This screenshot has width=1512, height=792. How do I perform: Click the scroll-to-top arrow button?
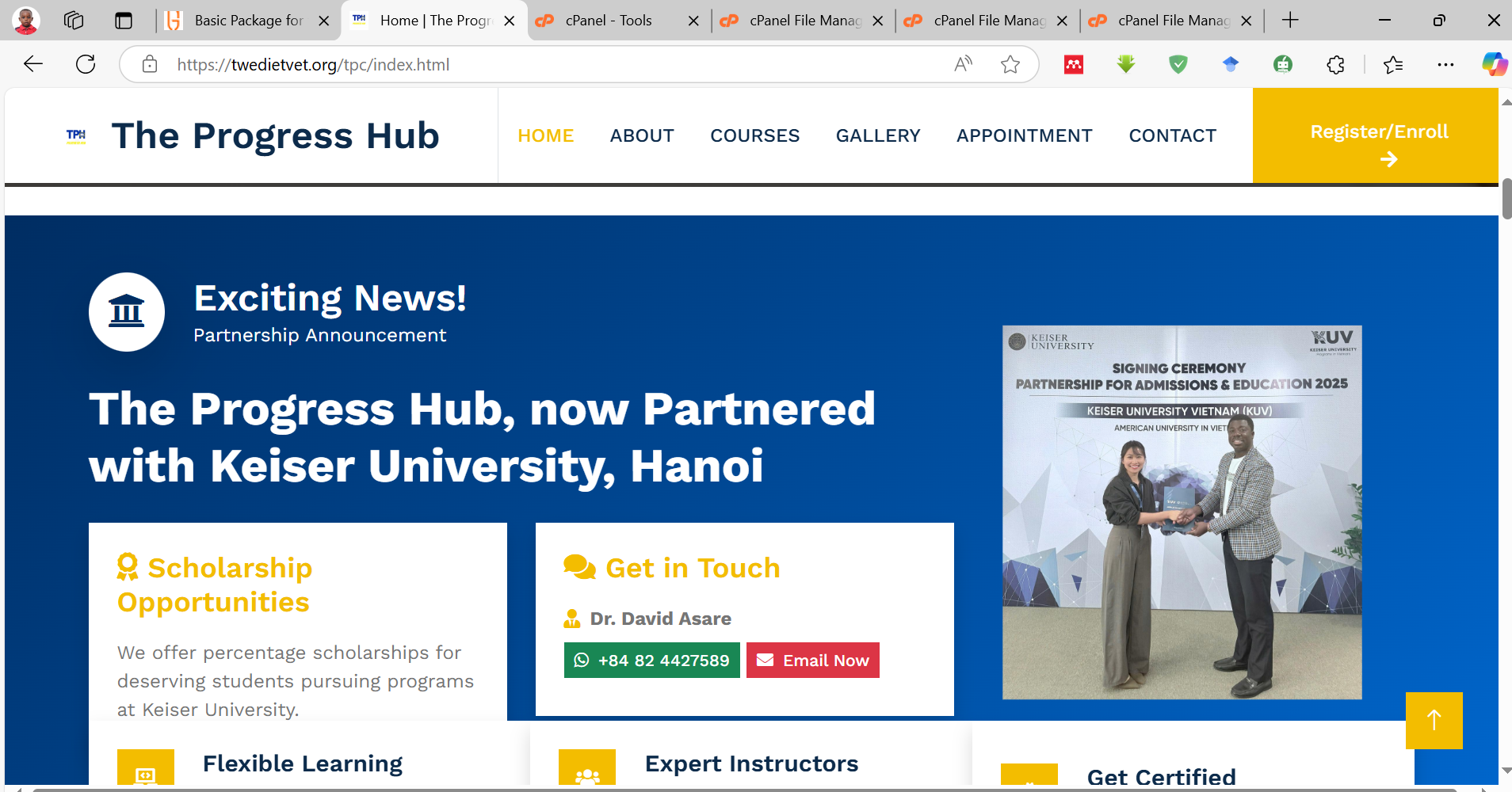pos(1434,720)
